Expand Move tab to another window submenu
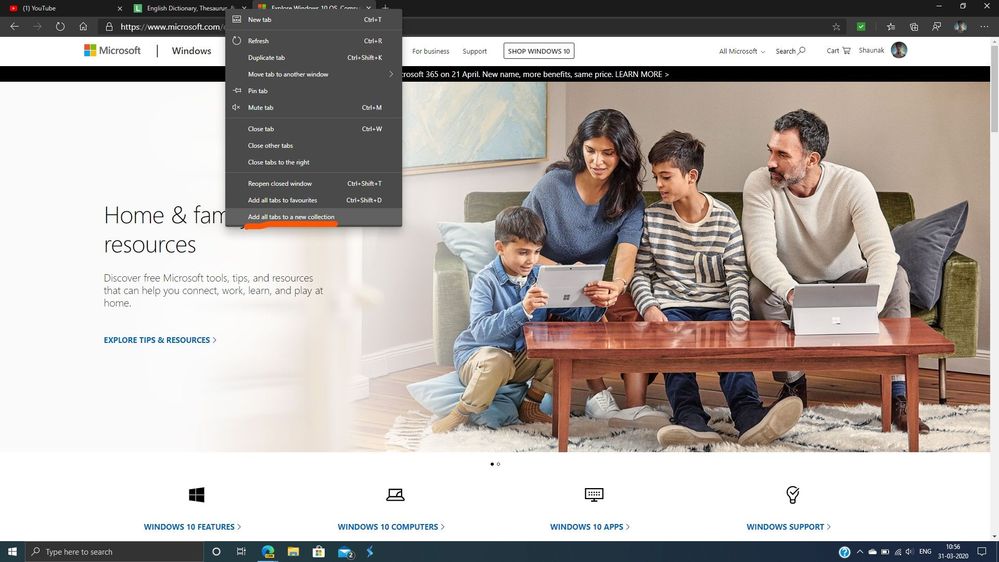This screenshot has height=562, width=999. coord(313,74)
